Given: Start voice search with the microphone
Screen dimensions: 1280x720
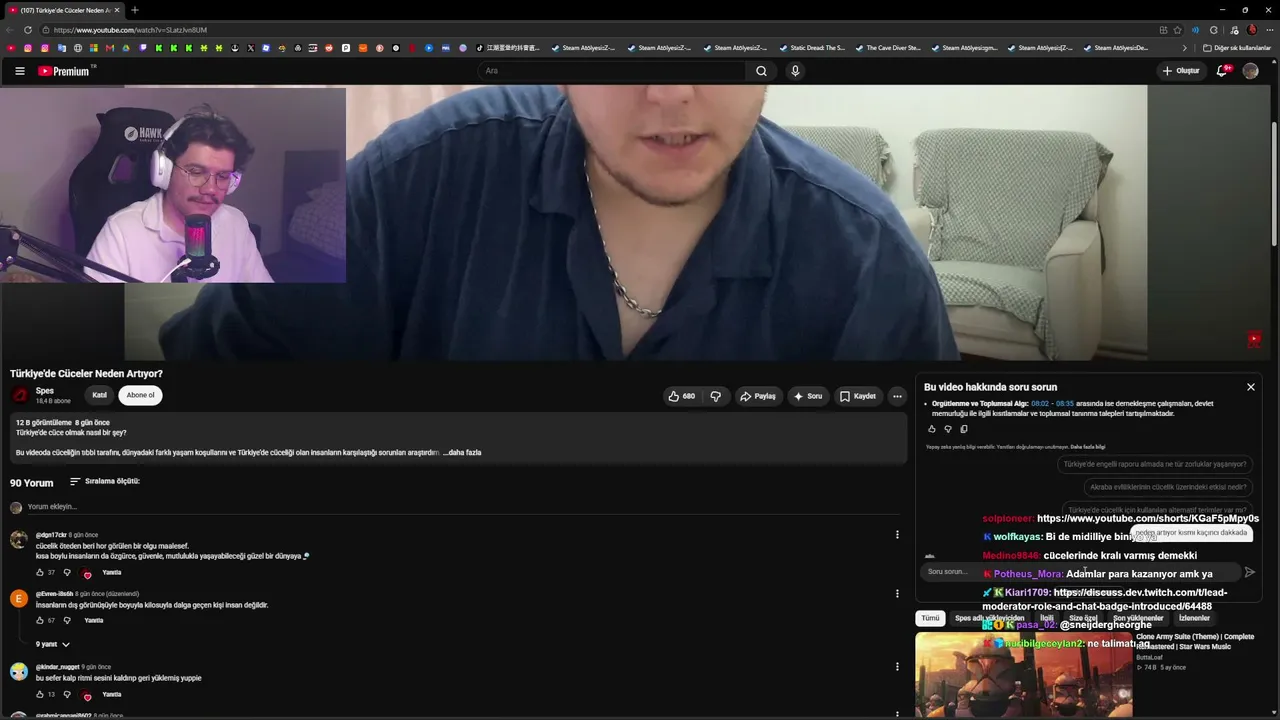Looking at the screenshot, I should tap(795, 71).
